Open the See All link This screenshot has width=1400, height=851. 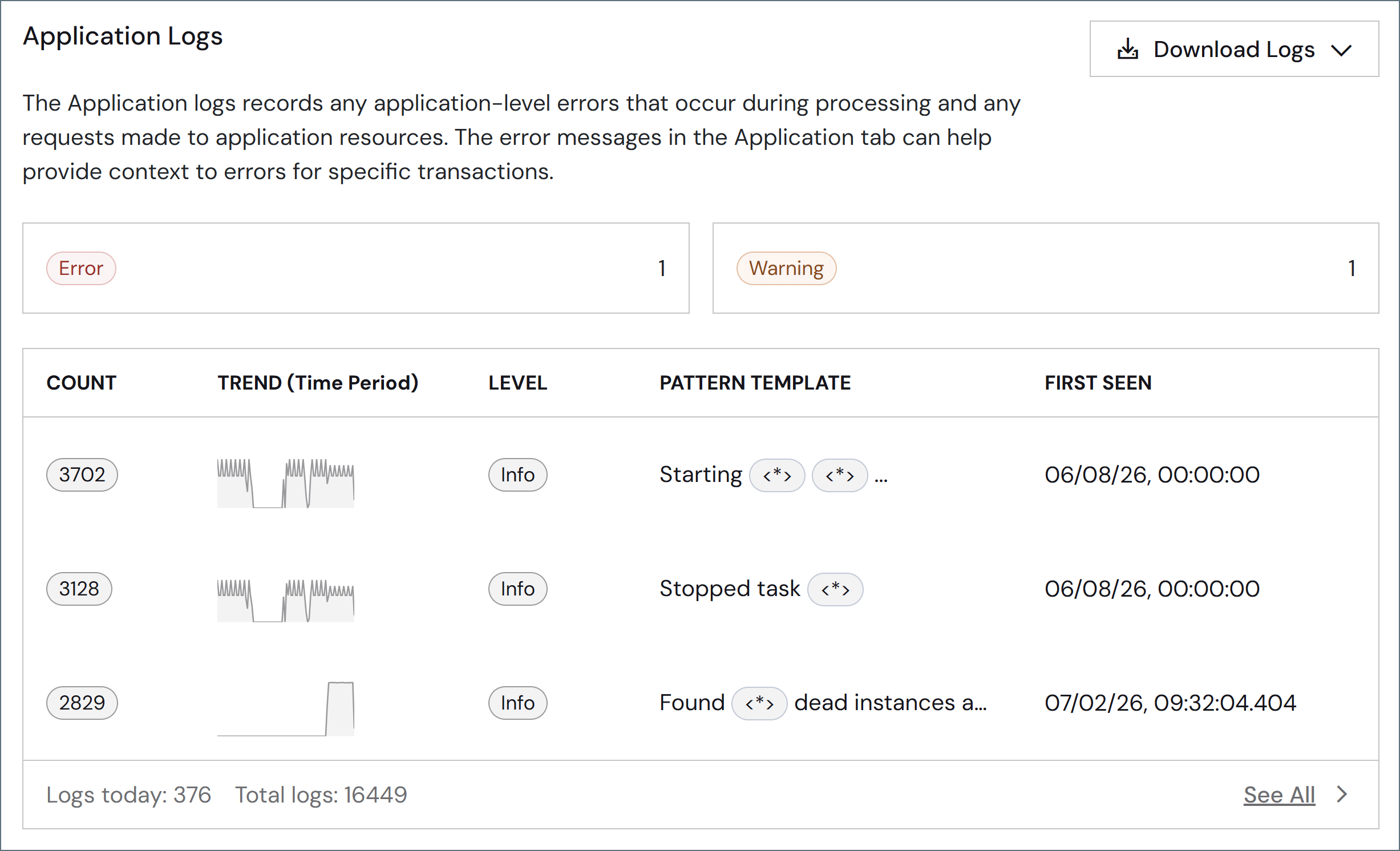1279,795
